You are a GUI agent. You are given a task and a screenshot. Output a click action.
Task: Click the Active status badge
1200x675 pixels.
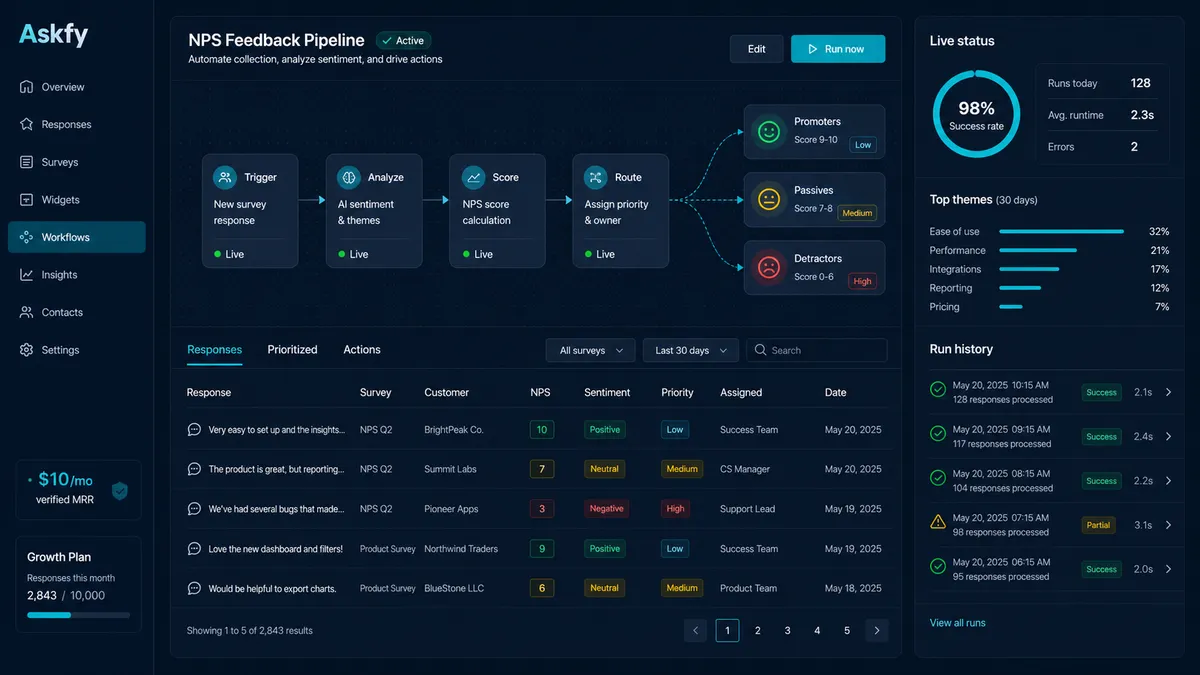pos(403,41)
